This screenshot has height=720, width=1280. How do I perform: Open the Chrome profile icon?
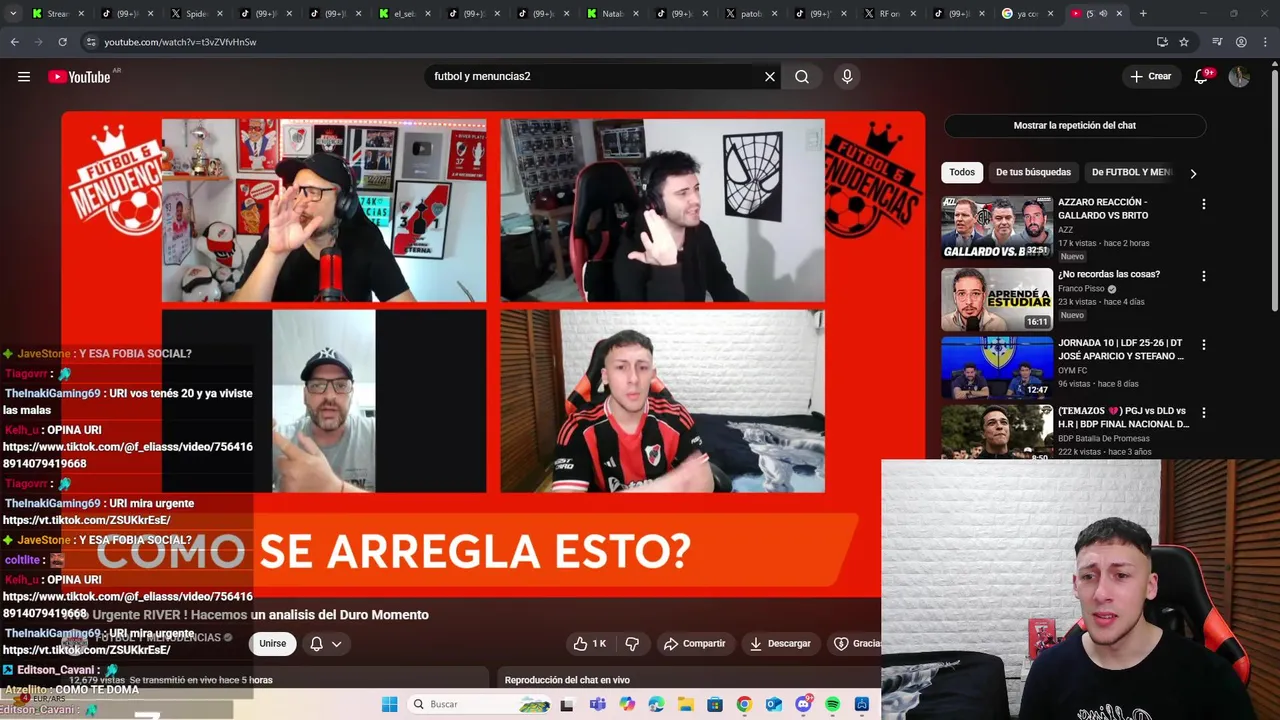point(1241,42)
